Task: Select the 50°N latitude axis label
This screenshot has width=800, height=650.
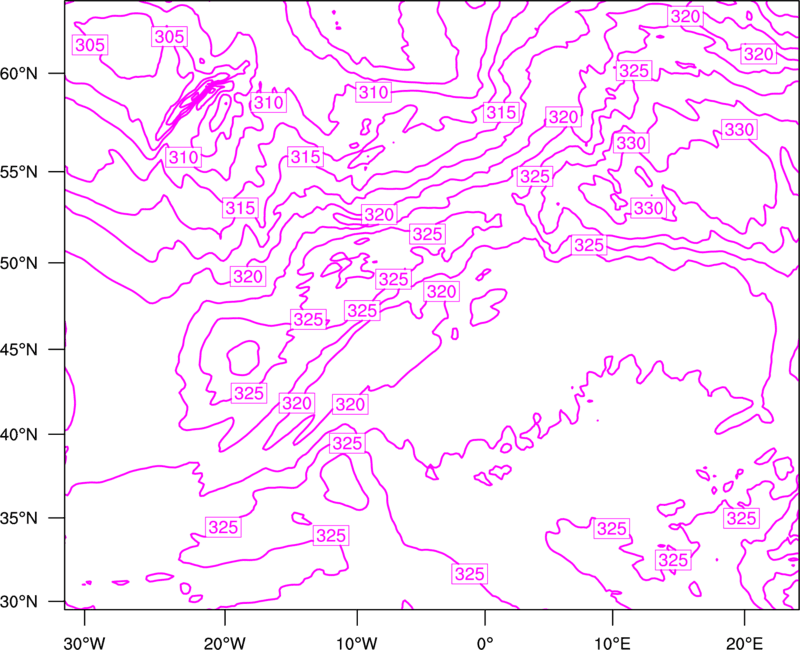Action: (x=19, y=263)
